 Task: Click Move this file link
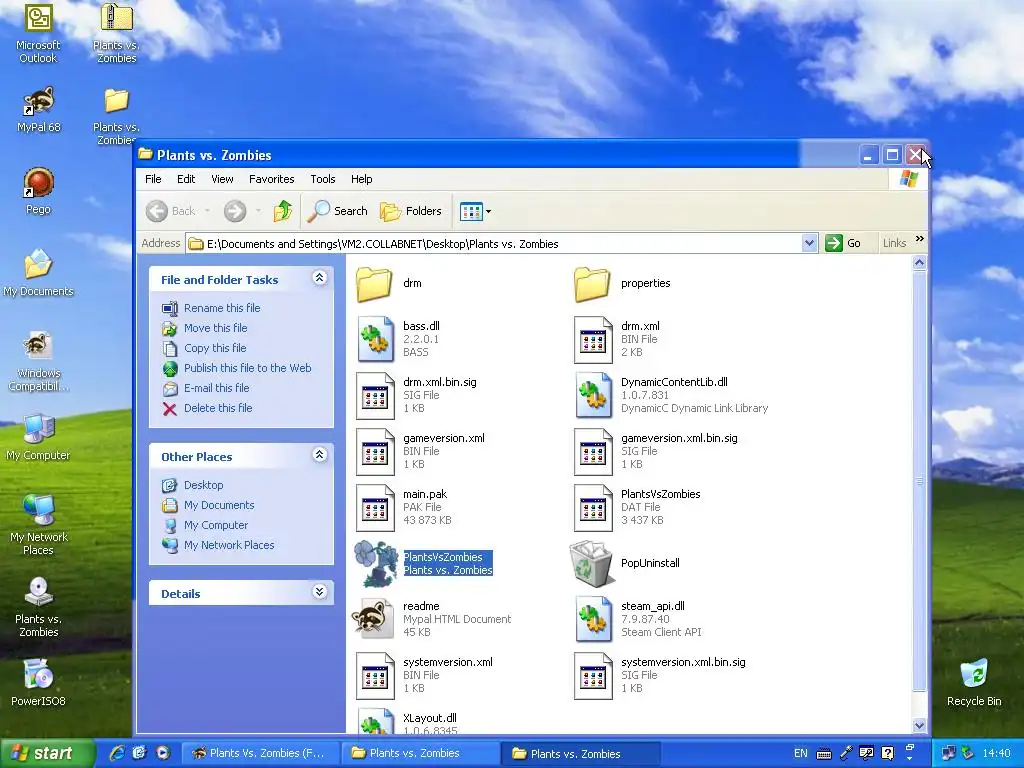[216, 328]
